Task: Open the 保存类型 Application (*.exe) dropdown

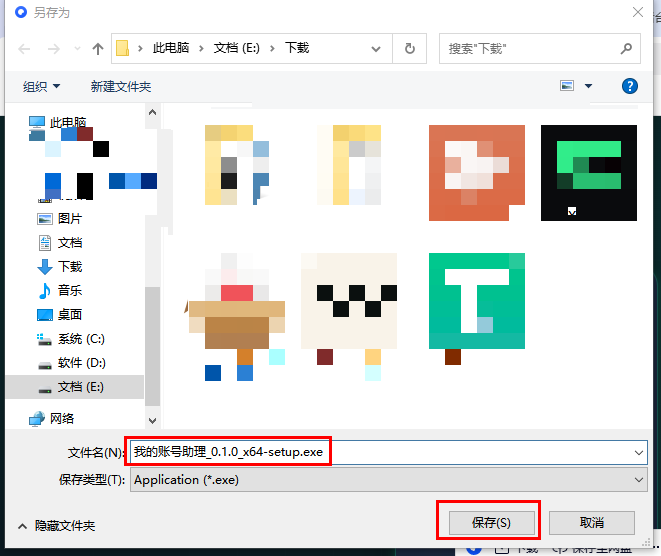Action: 388,480
